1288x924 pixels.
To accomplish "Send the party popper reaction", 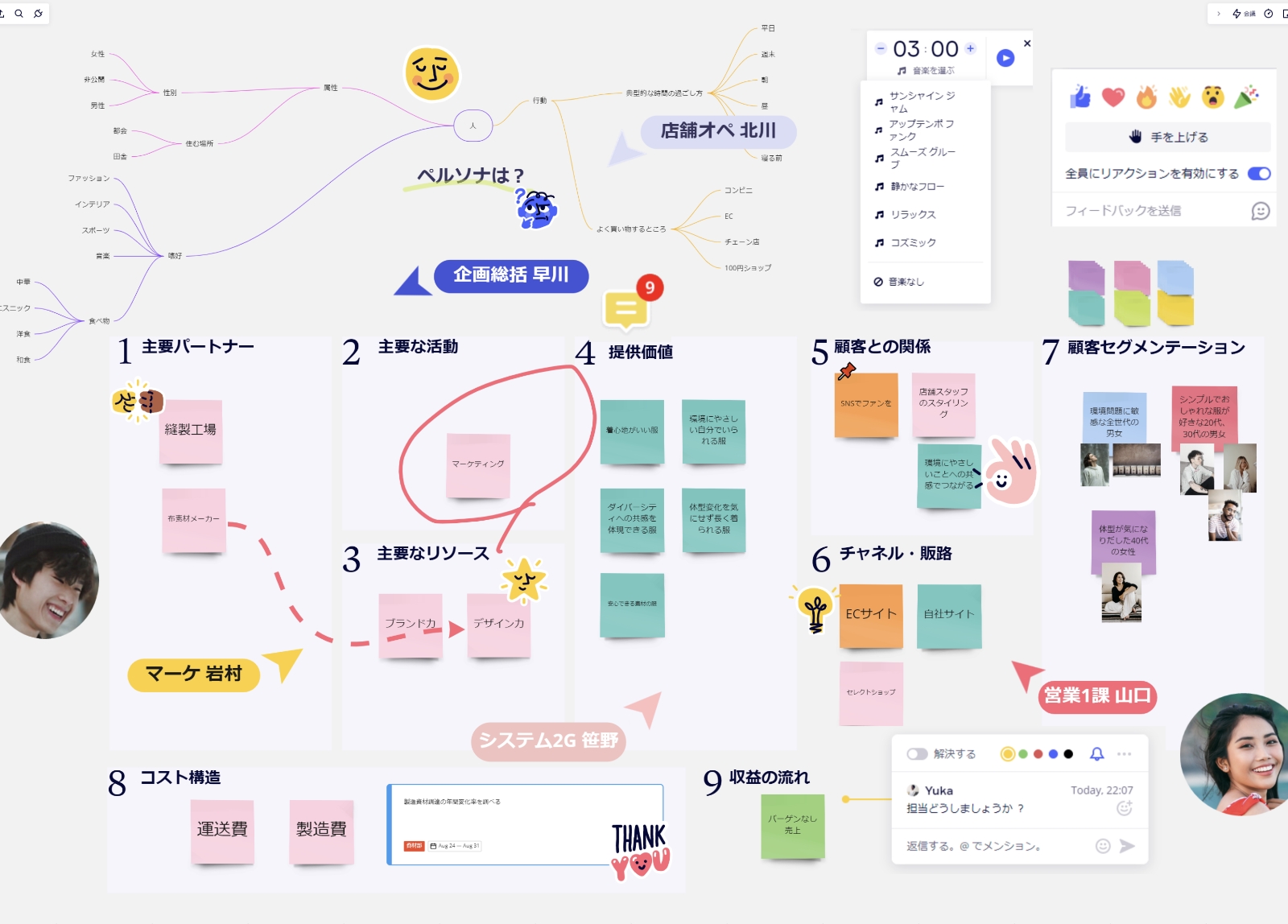I will [x=1246, y=97].
